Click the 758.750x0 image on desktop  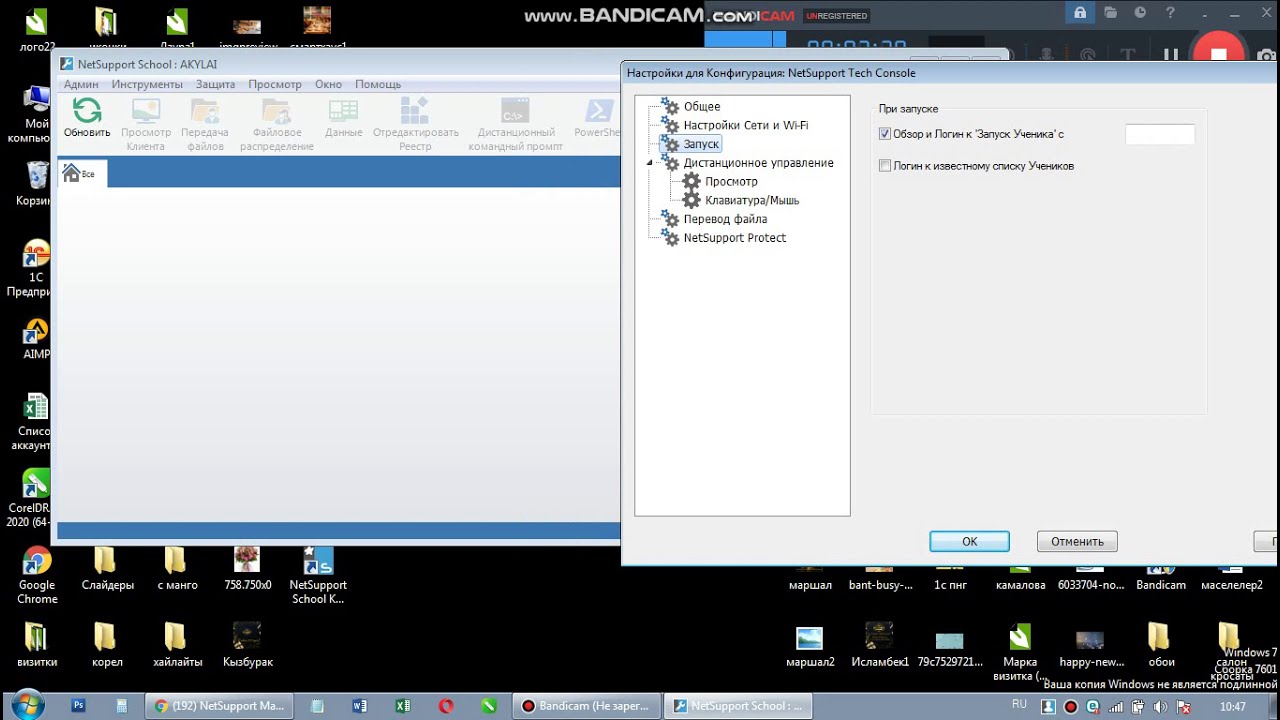[247, 568]
